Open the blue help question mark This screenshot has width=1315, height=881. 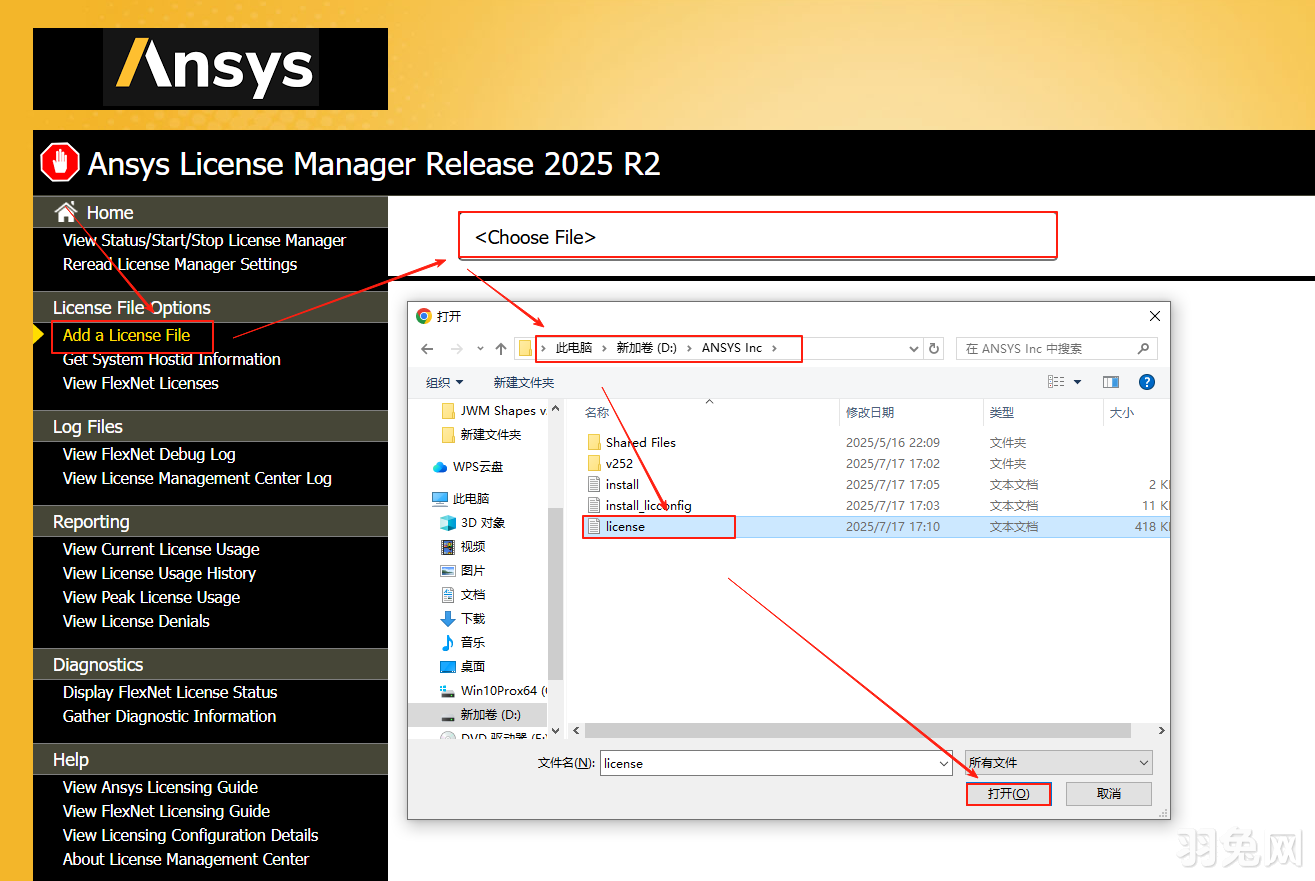pyautogui.click(x=1146, y=381)
